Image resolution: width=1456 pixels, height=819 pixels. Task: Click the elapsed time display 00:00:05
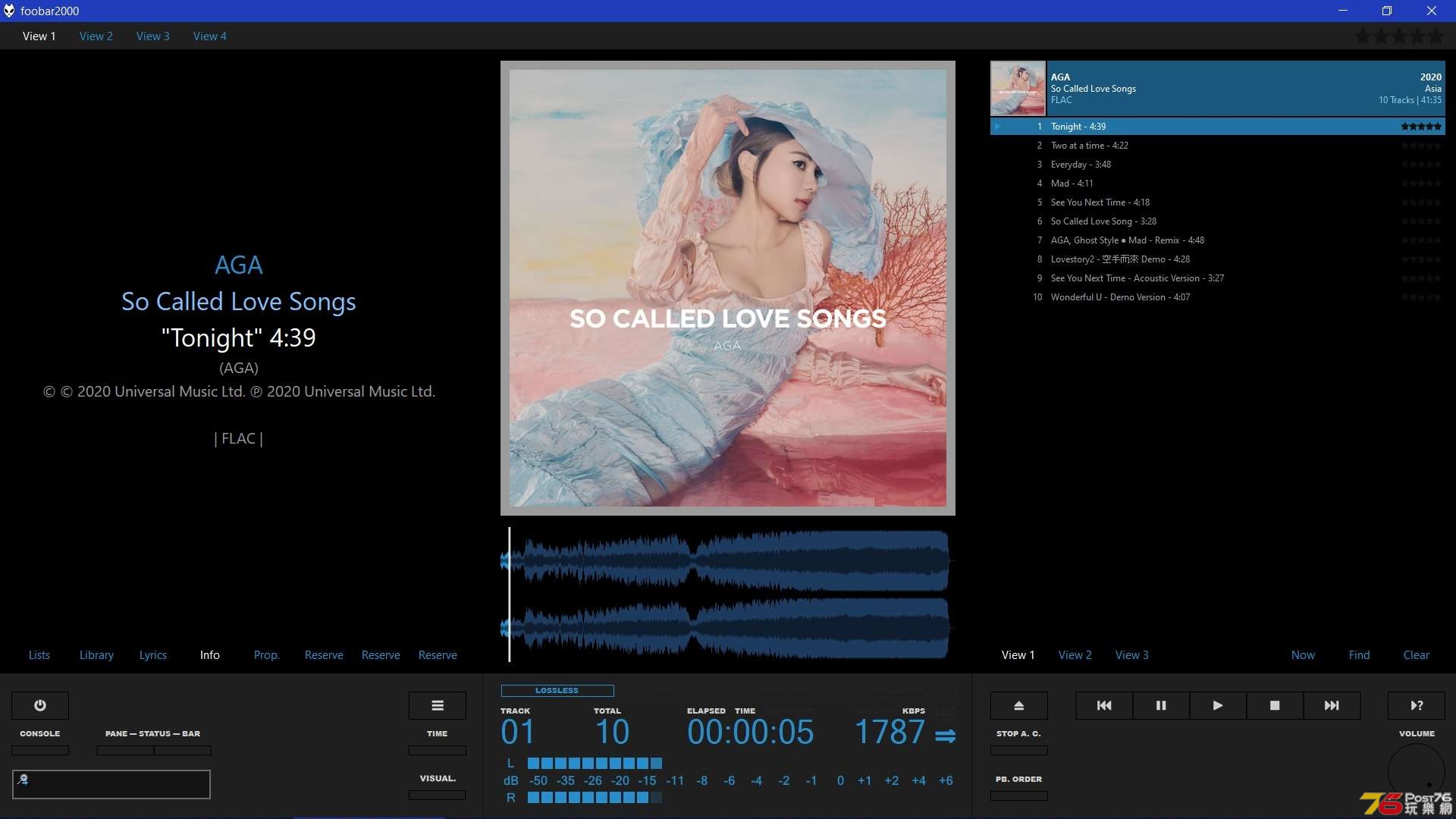[x=750, y=733]
